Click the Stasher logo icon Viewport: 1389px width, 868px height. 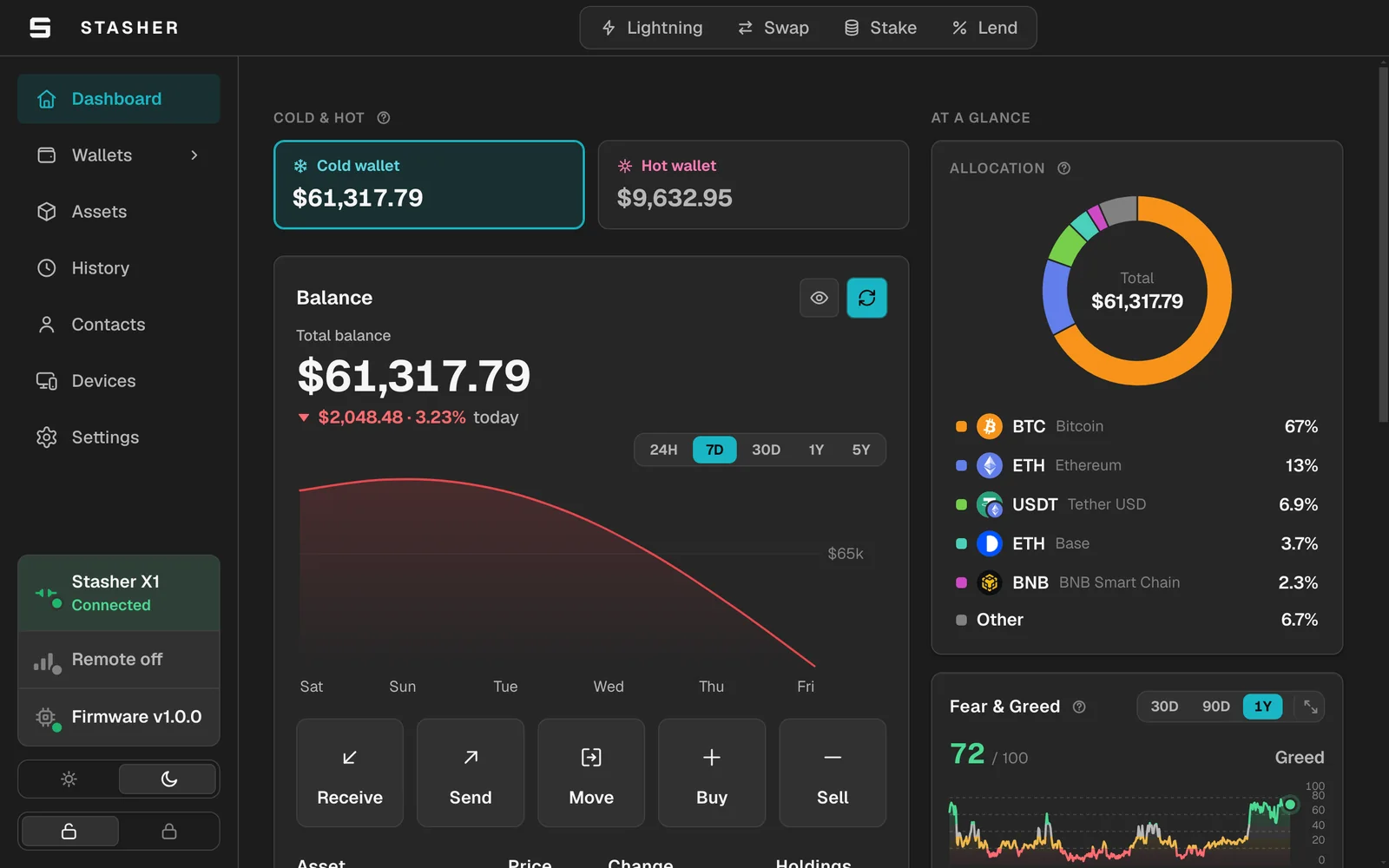click(x=40, y=28)
